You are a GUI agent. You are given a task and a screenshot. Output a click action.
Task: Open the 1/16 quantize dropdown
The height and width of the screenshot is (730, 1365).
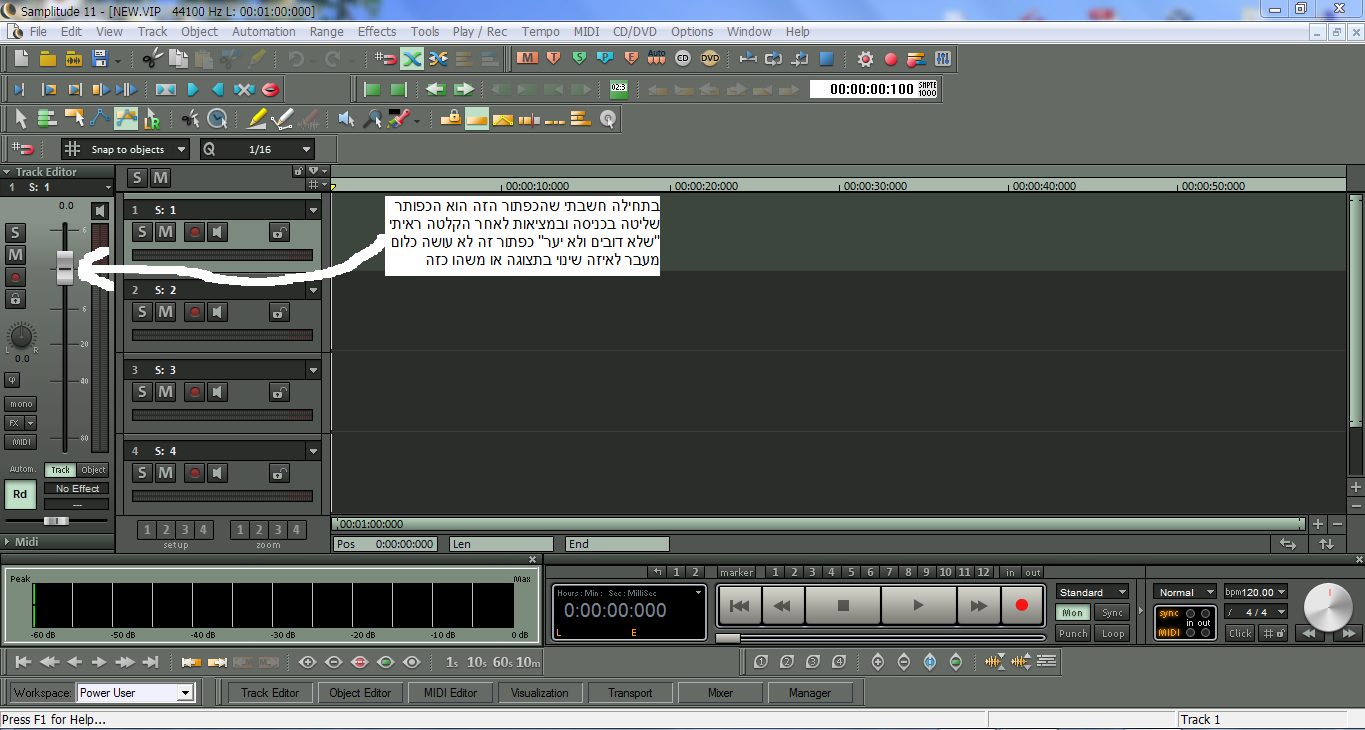258,149
